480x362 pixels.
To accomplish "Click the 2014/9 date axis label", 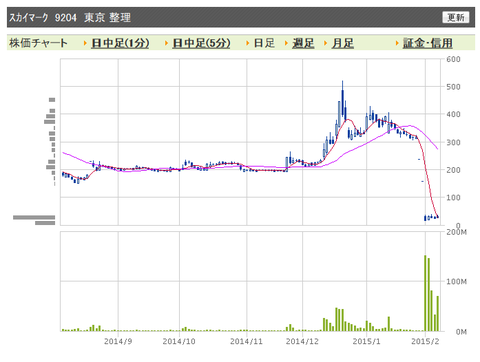I will [x=118, y=341].
